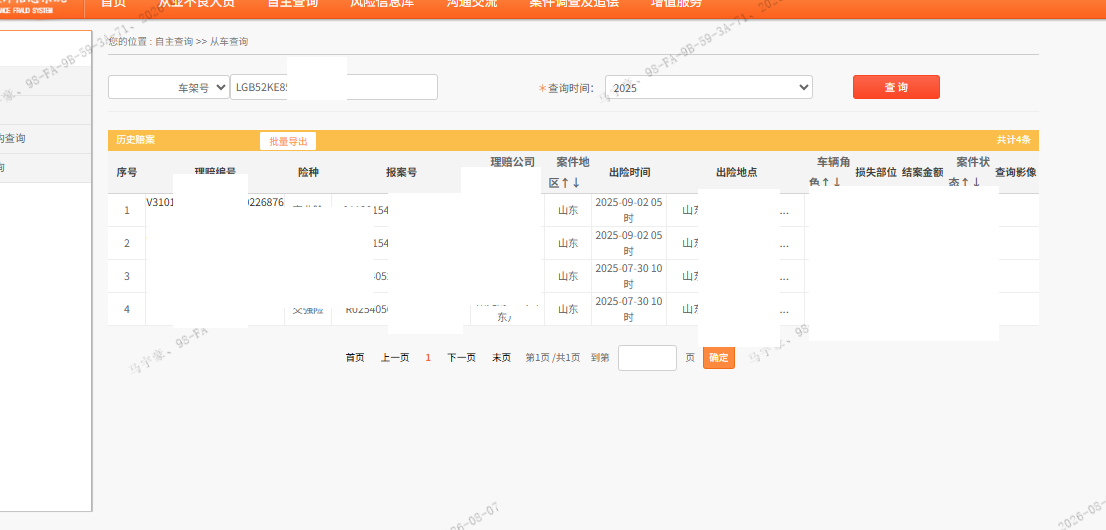Sort 案件地区 column ascending with up arrow
This screenshot has width=1106, height=530.
click(x=565, y=183)
